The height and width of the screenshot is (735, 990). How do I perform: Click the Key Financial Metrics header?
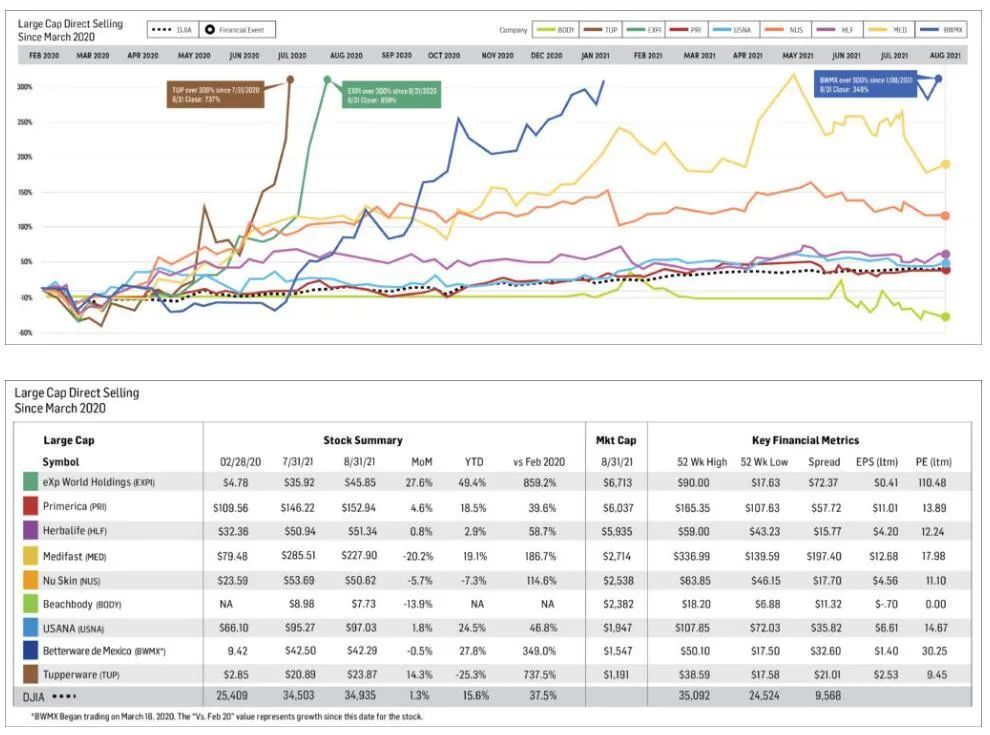[805, 440]
